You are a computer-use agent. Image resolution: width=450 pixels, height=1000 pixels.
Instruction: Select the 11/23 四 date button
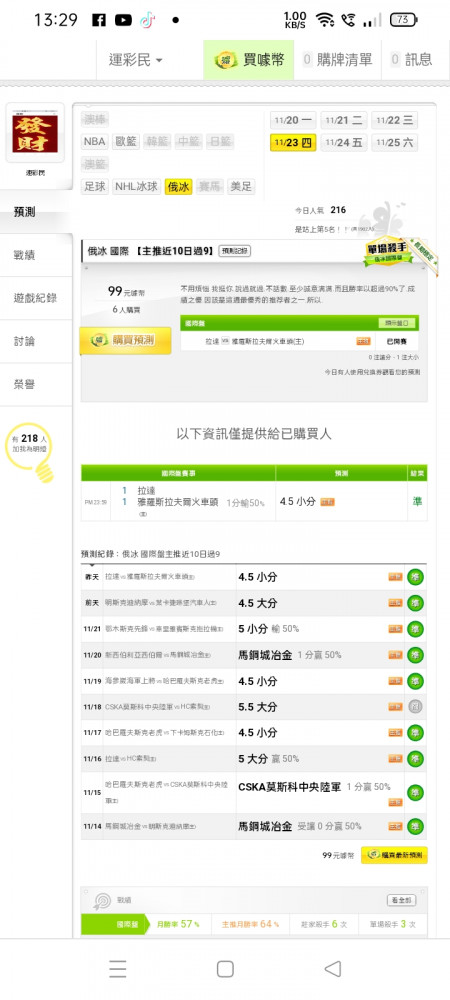click(293, 142)
